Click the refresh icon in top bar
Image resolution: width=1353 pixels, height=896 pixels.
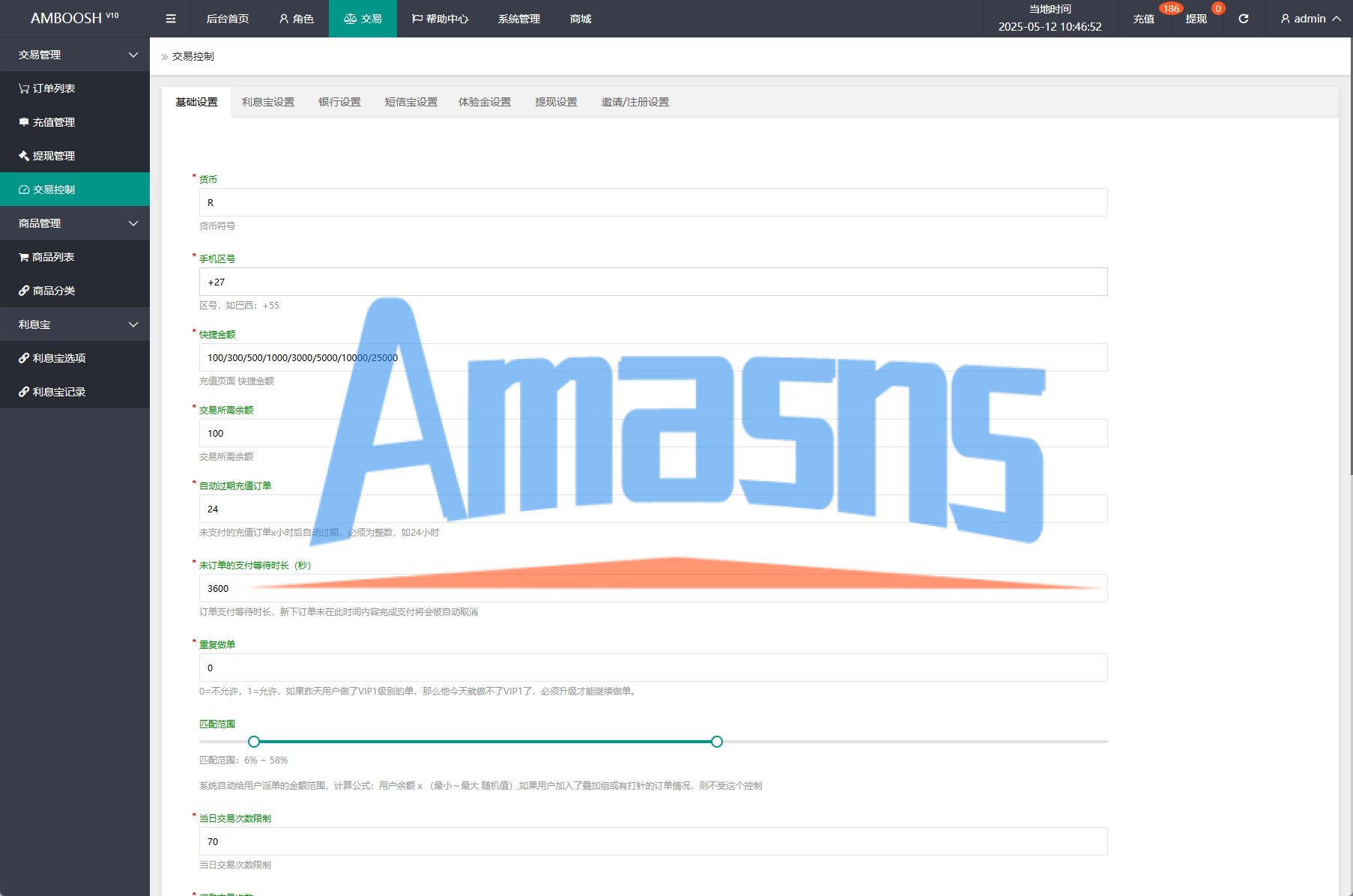click(x=1244, y=19)
